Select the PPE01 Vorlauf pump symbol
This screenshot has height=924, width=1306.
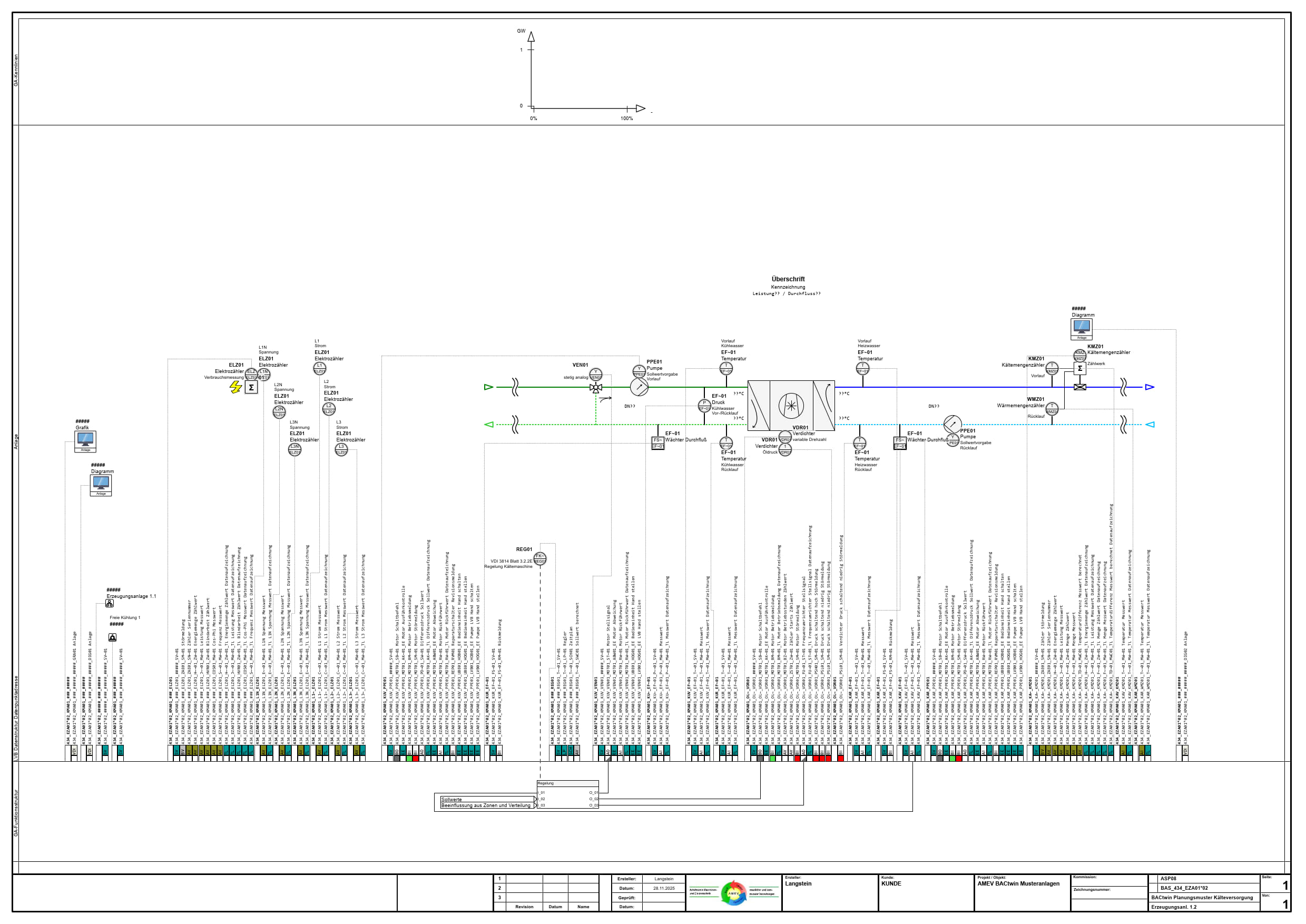click(639, 388)
